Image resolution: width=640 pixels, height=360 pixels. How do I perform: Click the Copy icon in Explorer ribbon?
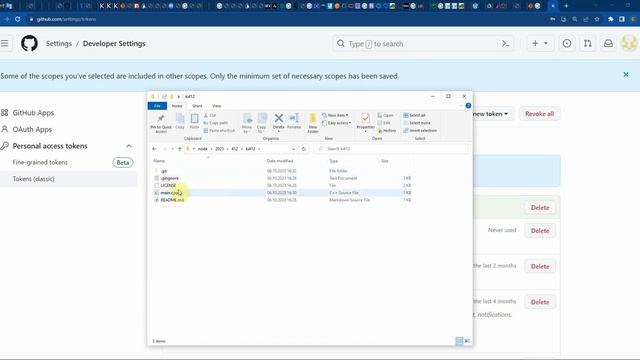pyautogui.click(x=180, y=121)
